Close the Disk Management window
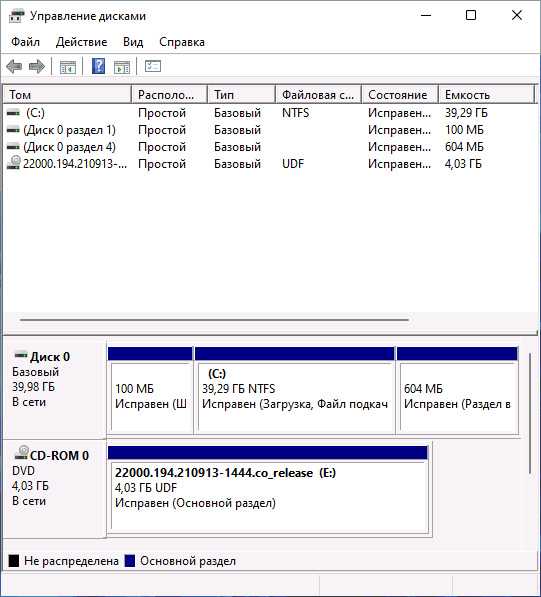The height and width of the screenshot is (597, 541). click(517, 15)
